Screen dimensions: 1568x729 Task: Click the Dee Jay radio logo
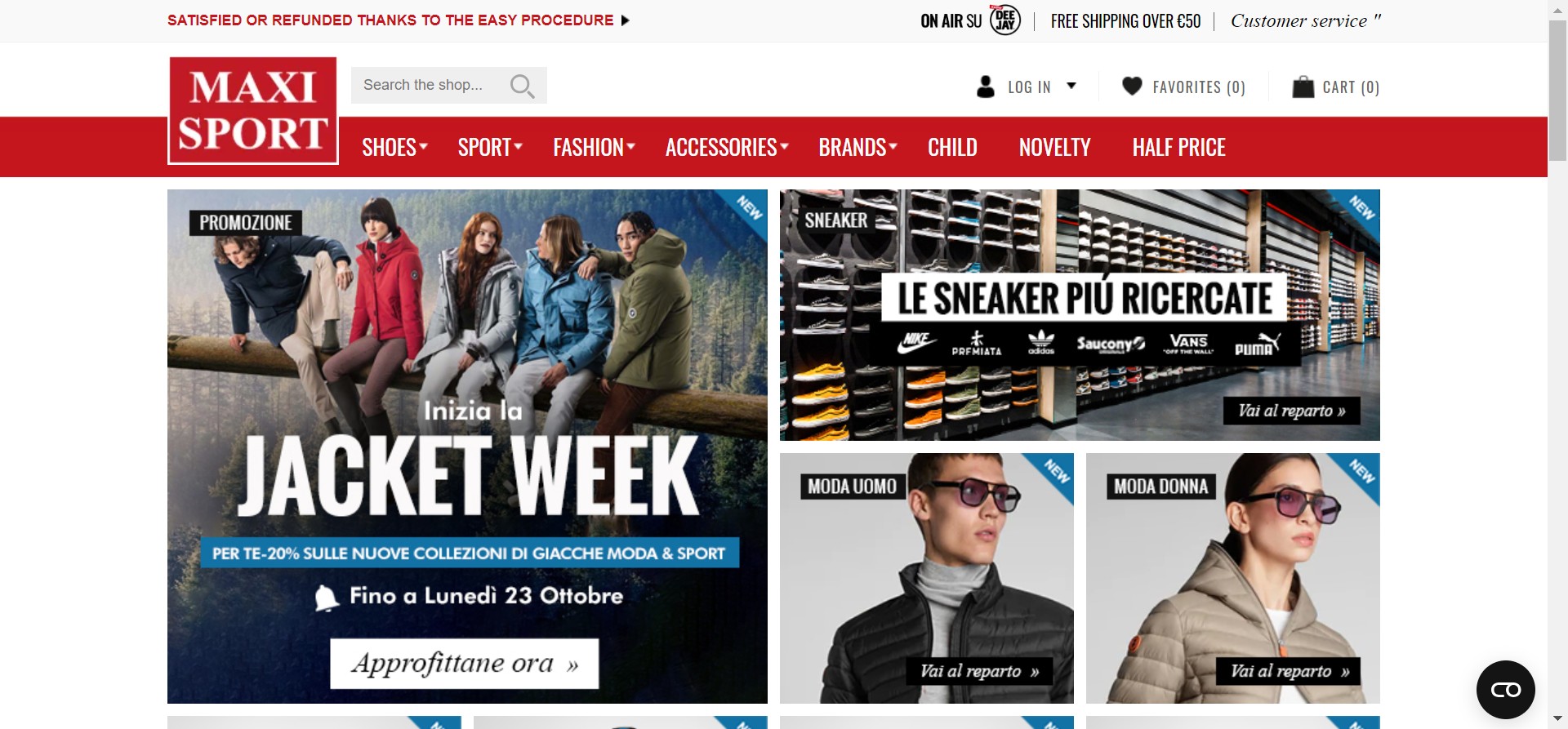(x=1005, y=20)
